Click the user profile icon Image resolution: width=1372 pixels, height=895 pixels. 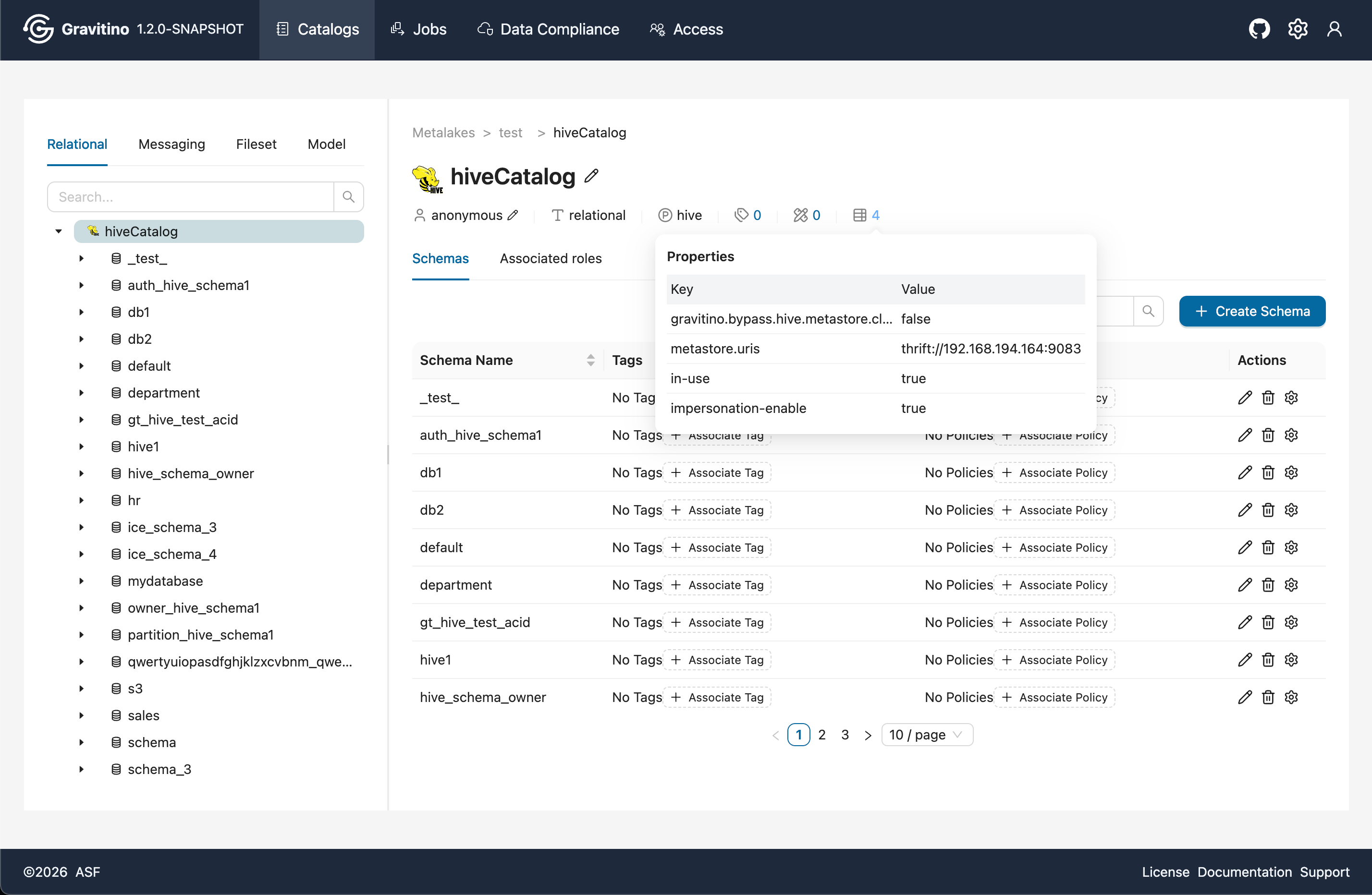coord(1335,29)
